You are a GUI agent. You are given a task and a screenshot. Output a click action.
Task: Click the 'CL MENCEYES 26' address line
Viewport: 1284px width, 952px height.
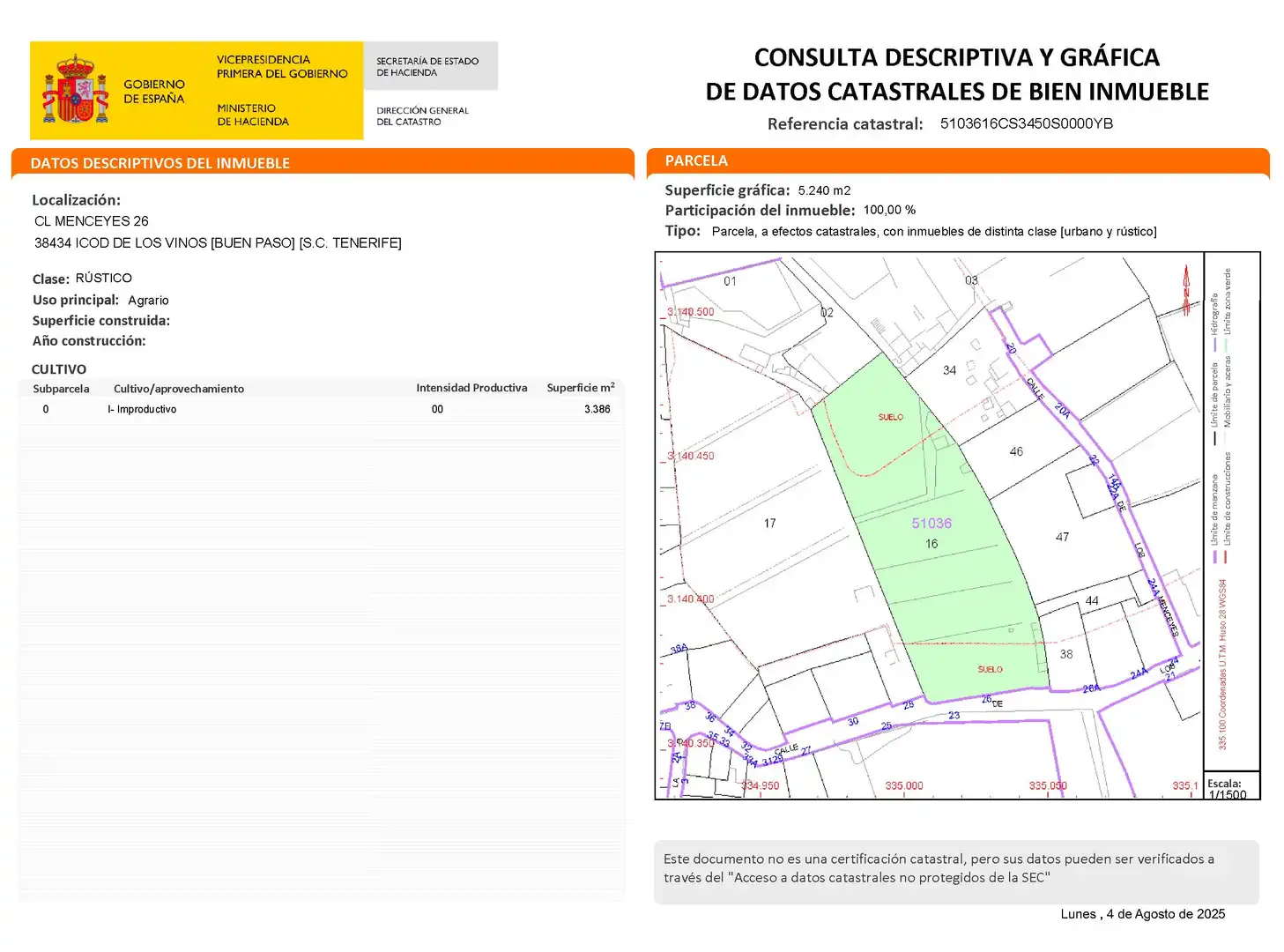[92, 221]
